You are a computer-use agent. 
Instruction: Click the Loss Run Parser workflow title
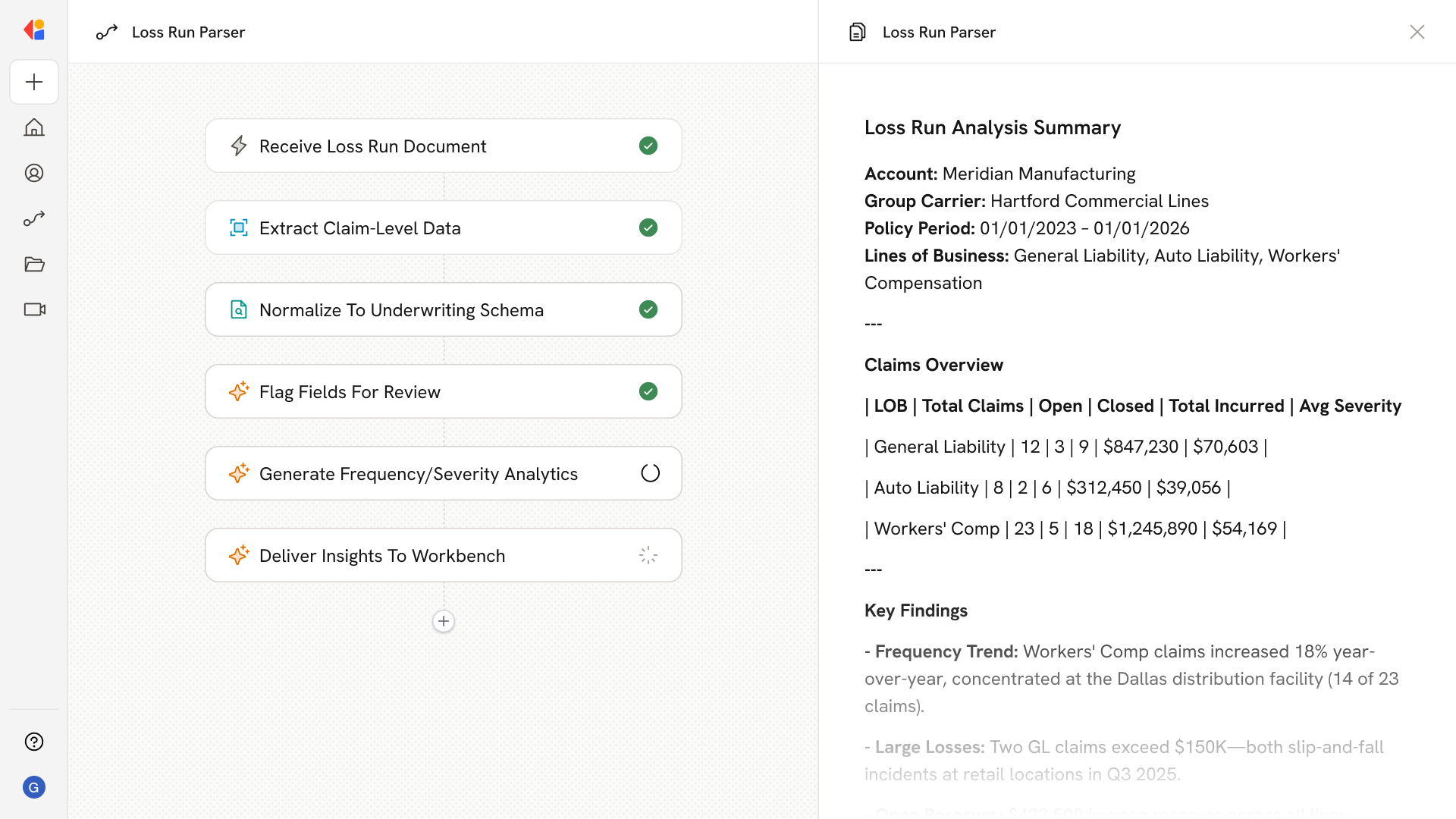(188, 32)
